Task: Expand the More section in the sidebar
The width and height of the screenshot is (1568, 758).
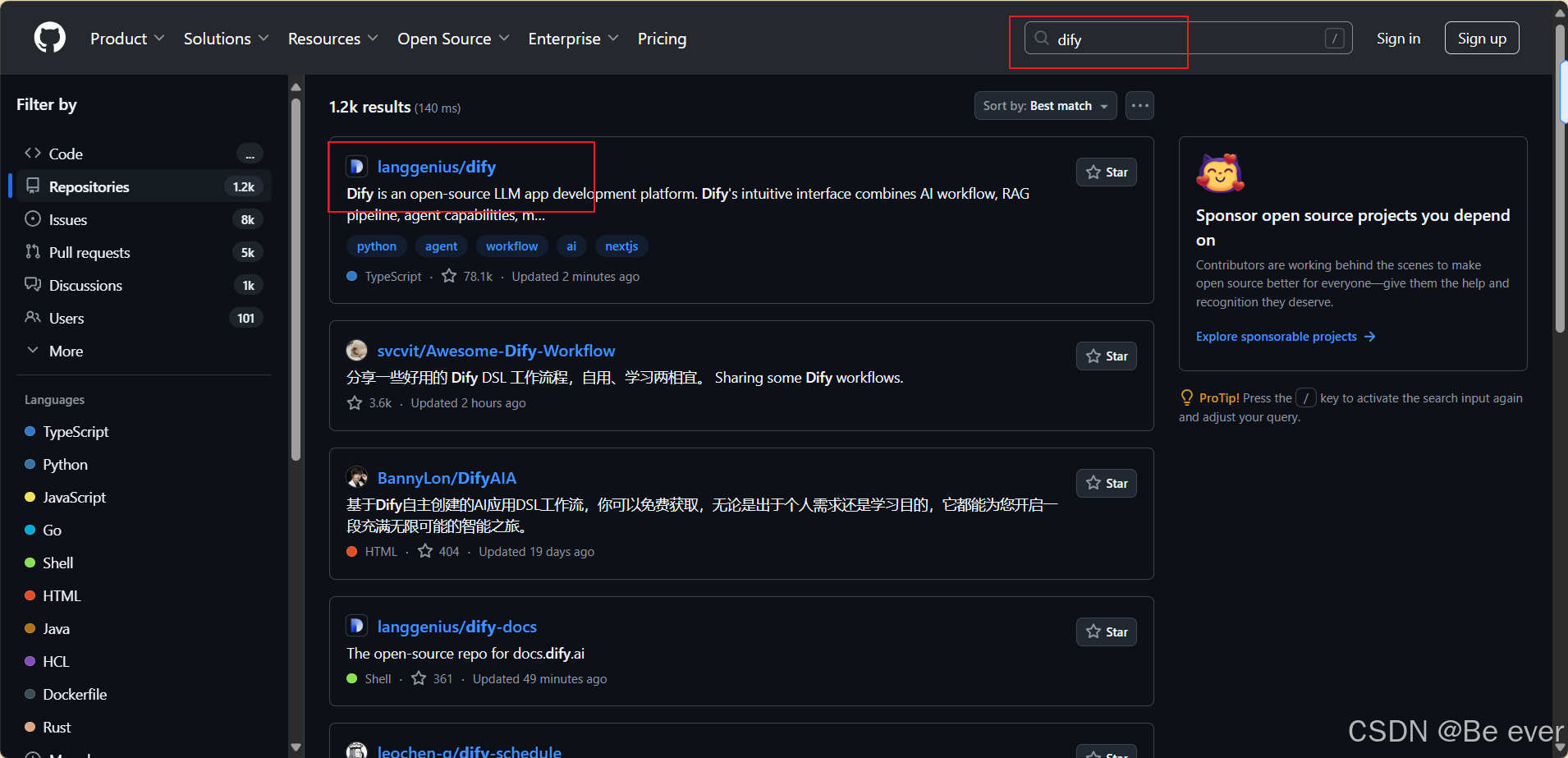Action: [67, 351]
